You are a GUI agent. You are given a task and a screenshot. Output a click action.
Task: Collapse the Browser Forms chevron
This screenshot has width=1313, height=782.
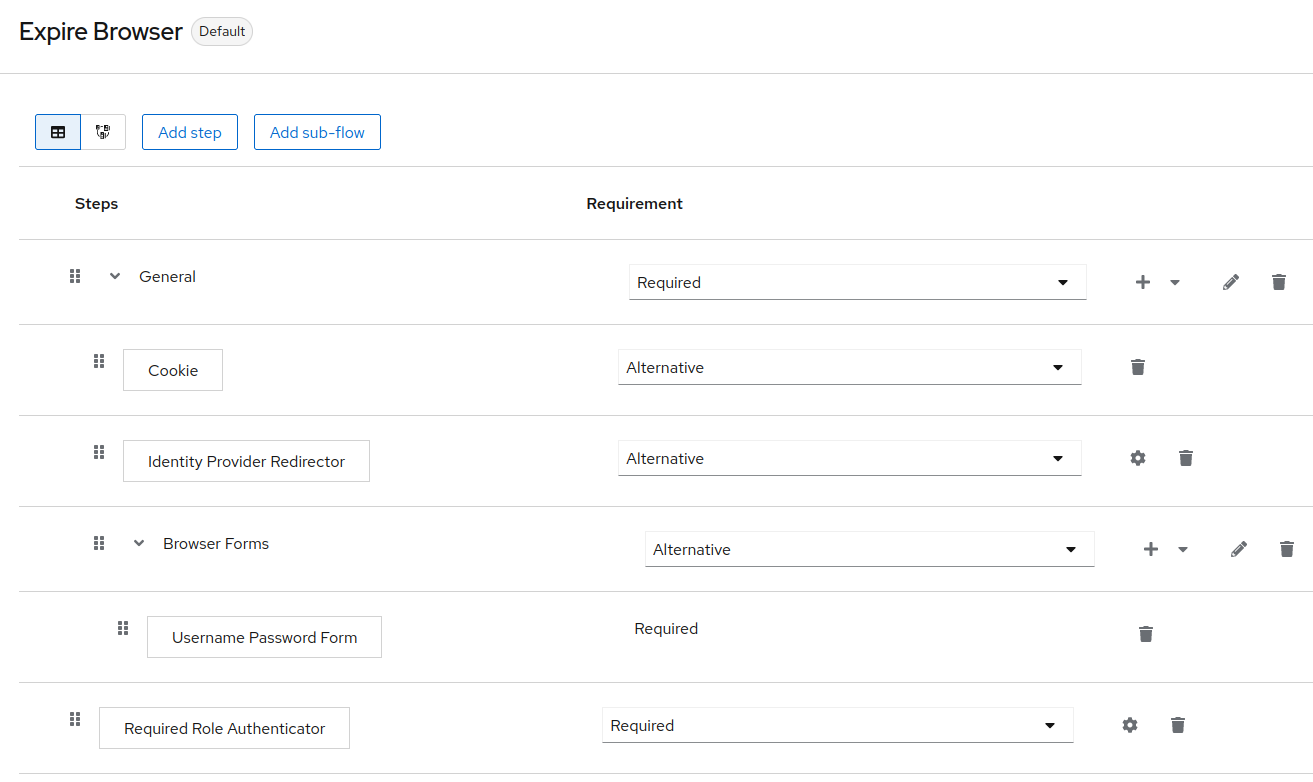click(139, 544)
